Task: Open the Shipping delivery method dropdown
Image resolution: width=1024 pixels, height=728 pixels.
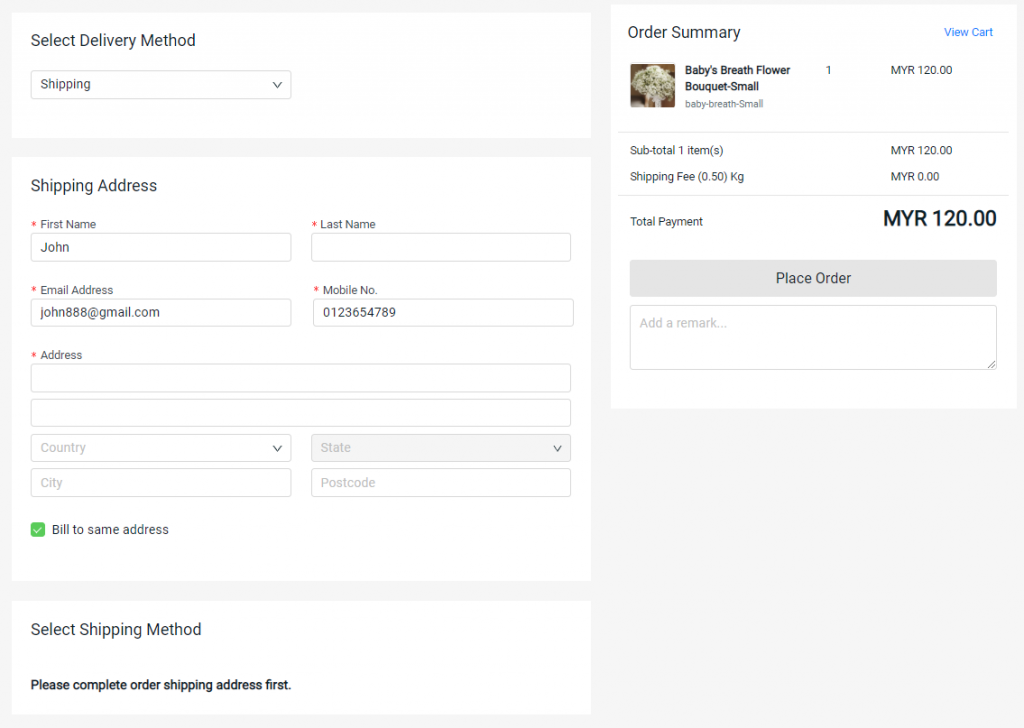Action: [x=161, y=85]
